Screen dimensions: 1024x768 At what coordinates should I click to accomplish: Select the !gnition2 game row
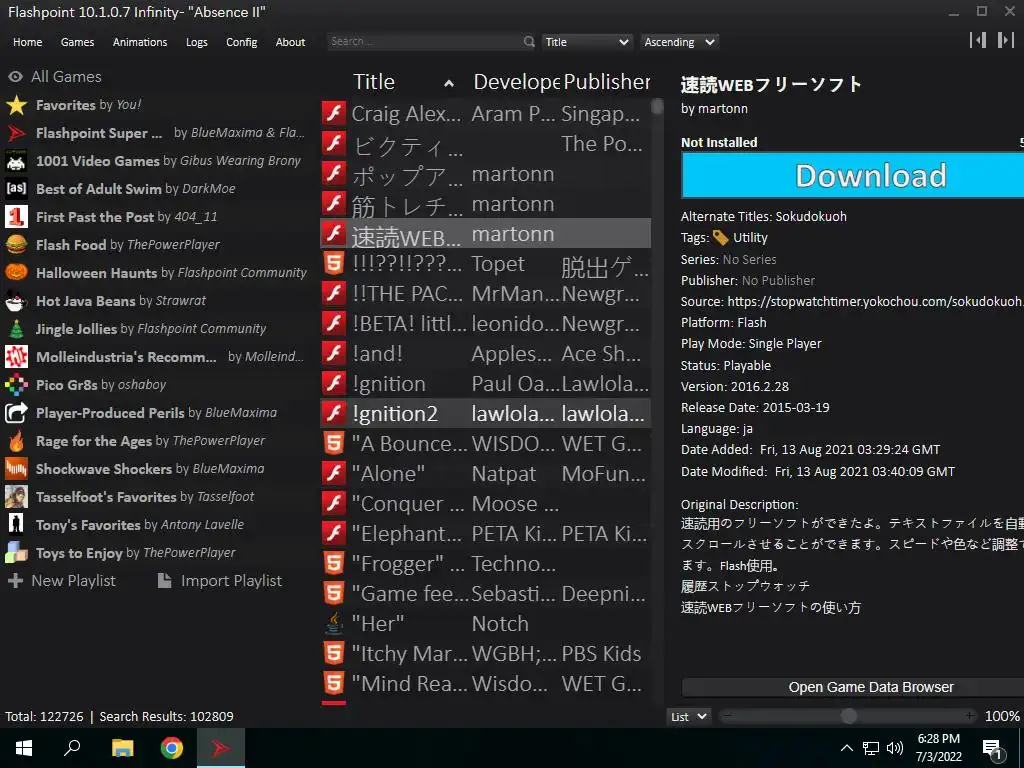(486, 413)
